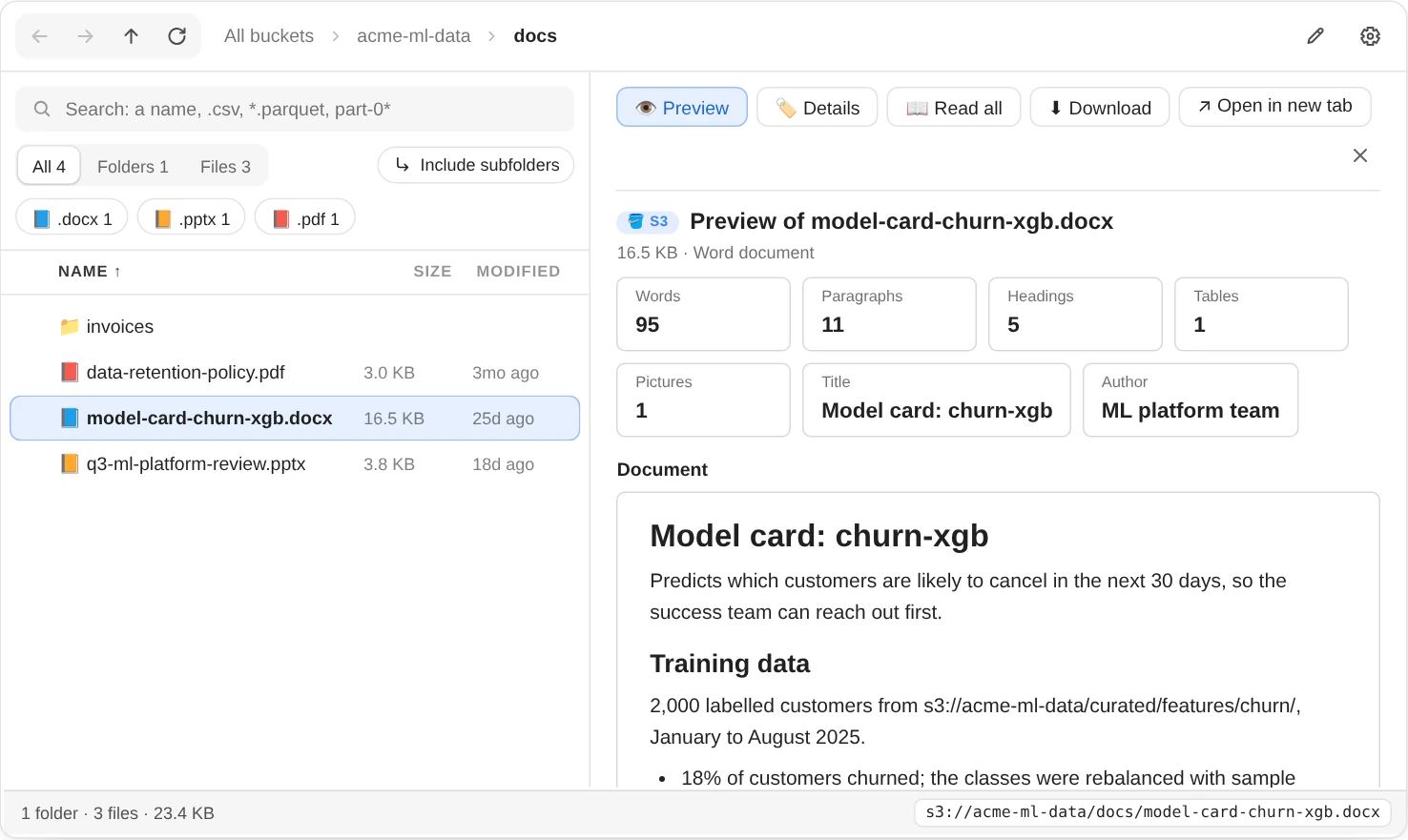Click the S3 badge in preview header
Image resolution: width=1408 pixels, height=840 pixels.
(x=648, y=221)
